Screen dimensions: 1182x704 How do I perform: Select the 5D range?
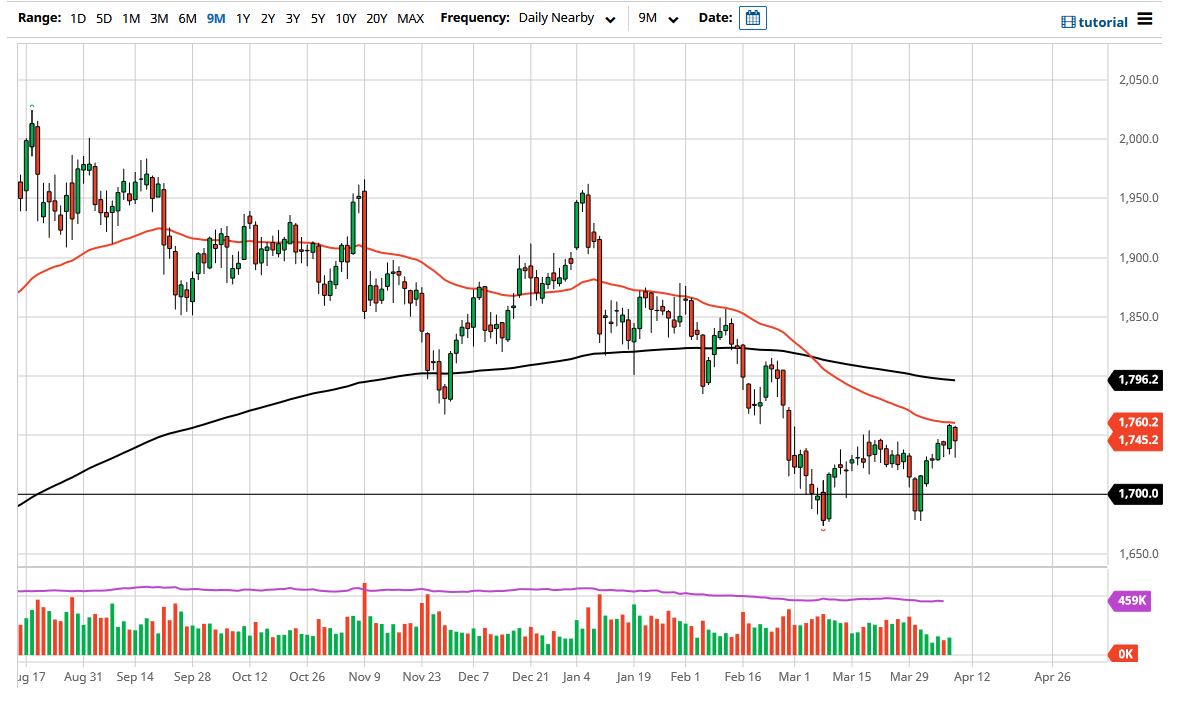pyautogui.click(x=104, y=19)
